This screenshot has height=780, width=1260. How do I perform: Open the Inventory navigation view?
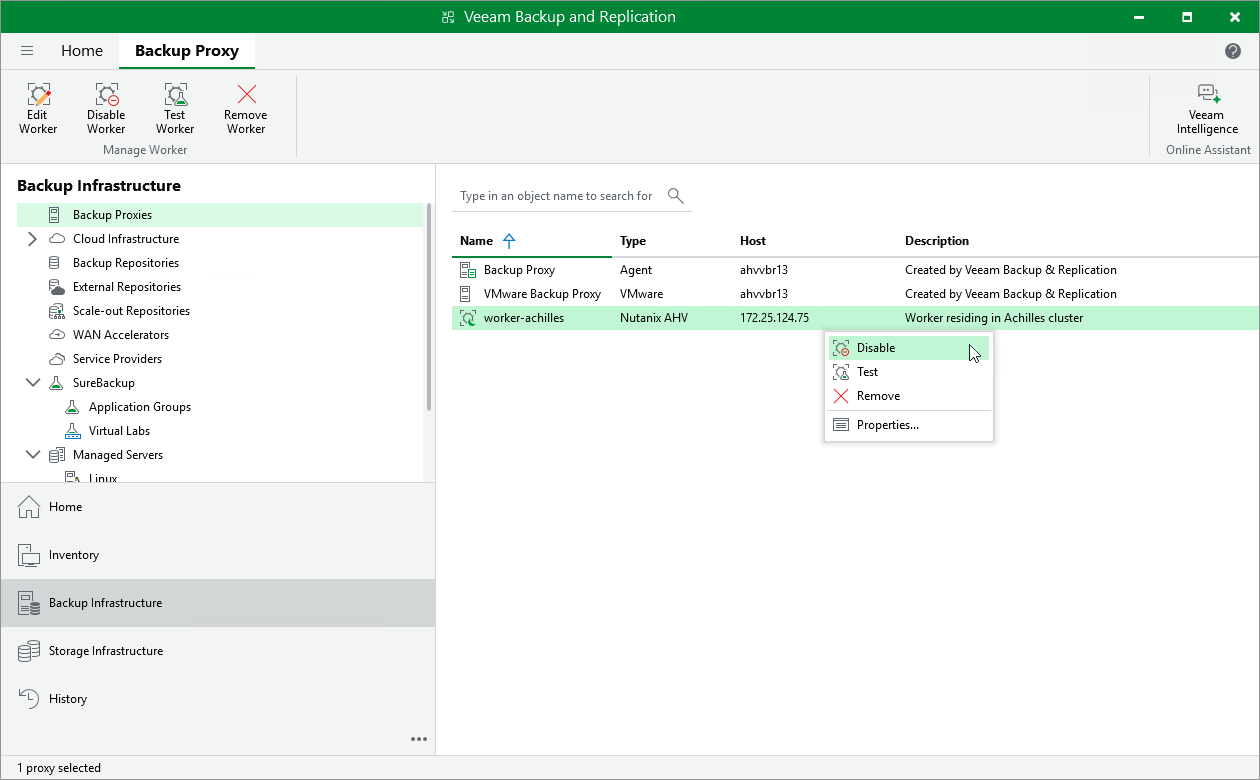click(x=217, y=555)
